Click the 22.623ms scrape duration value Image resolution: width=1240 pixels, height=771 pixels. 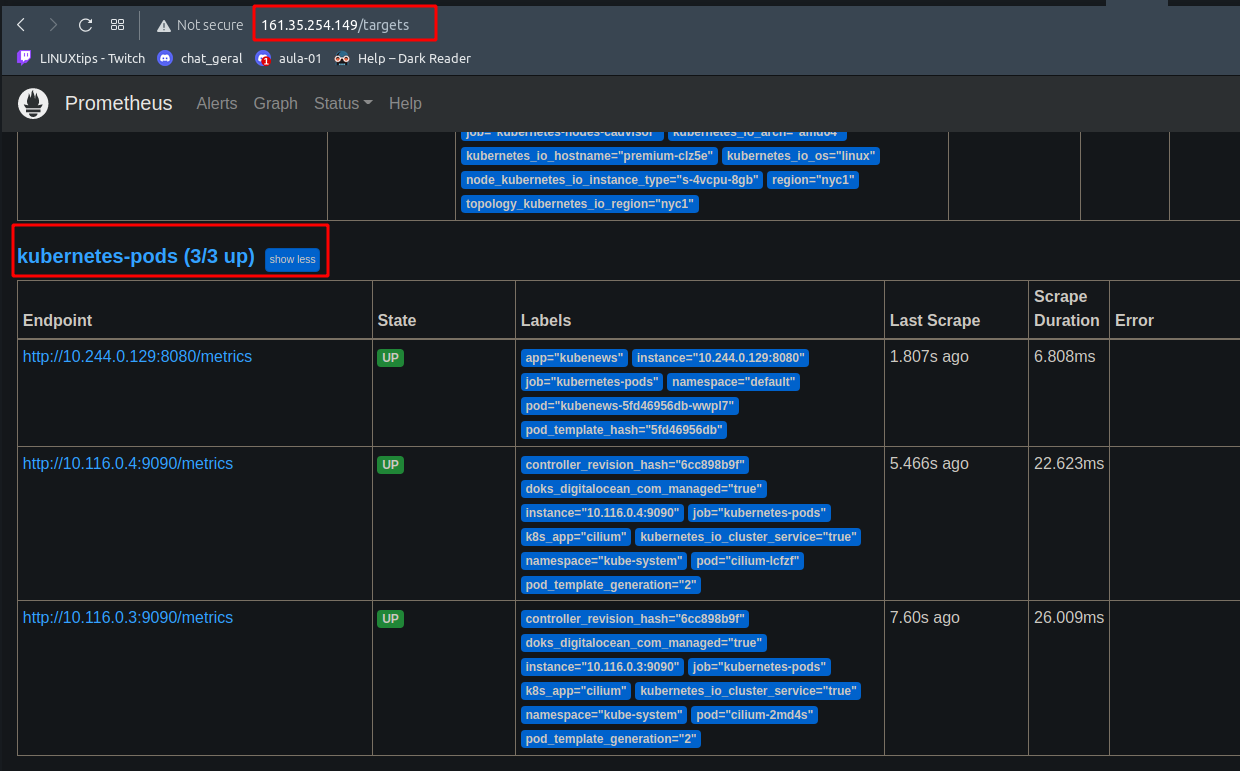1069,464
